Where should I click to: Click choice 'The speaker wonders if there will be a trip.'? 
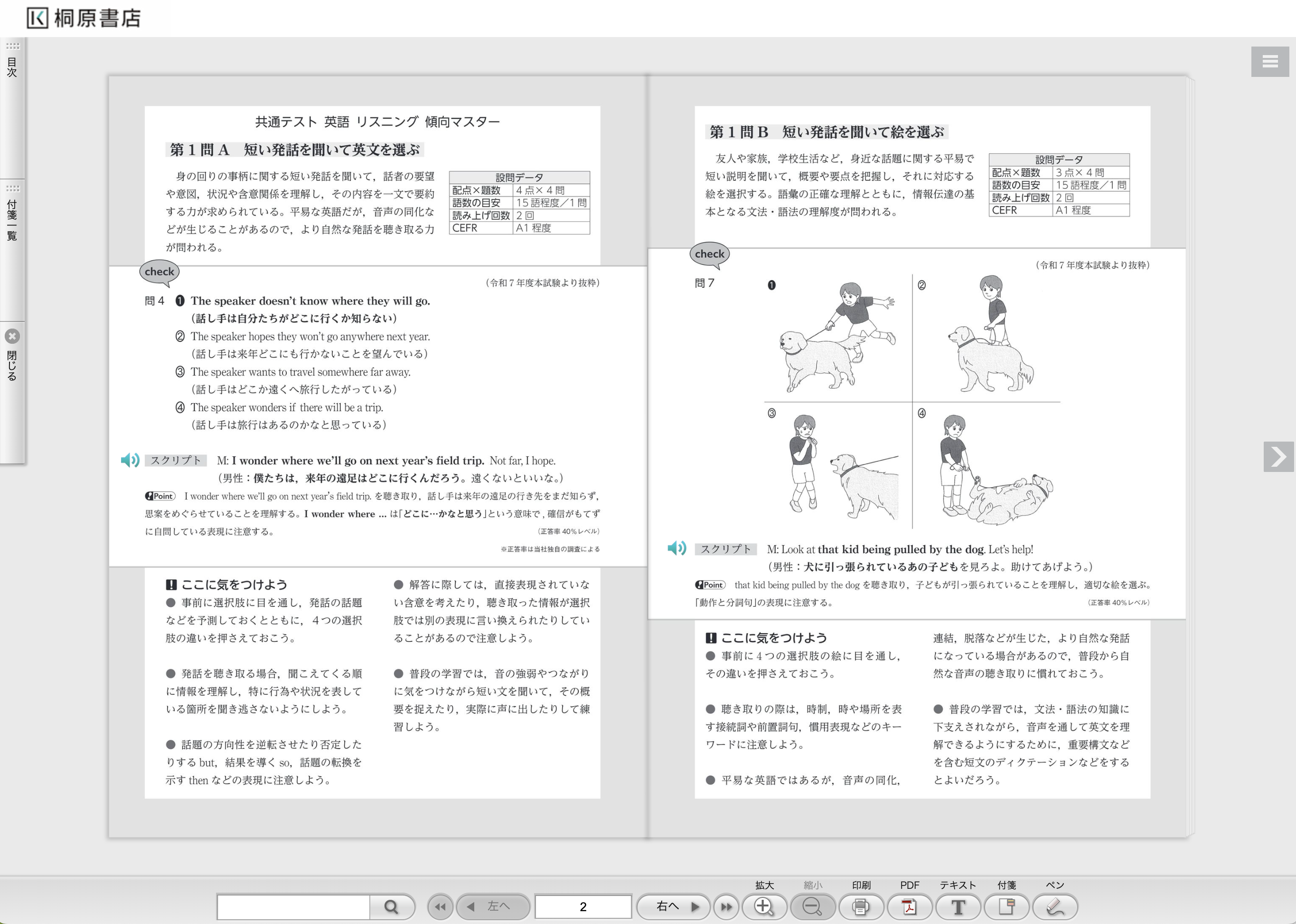tap(287, 407)
